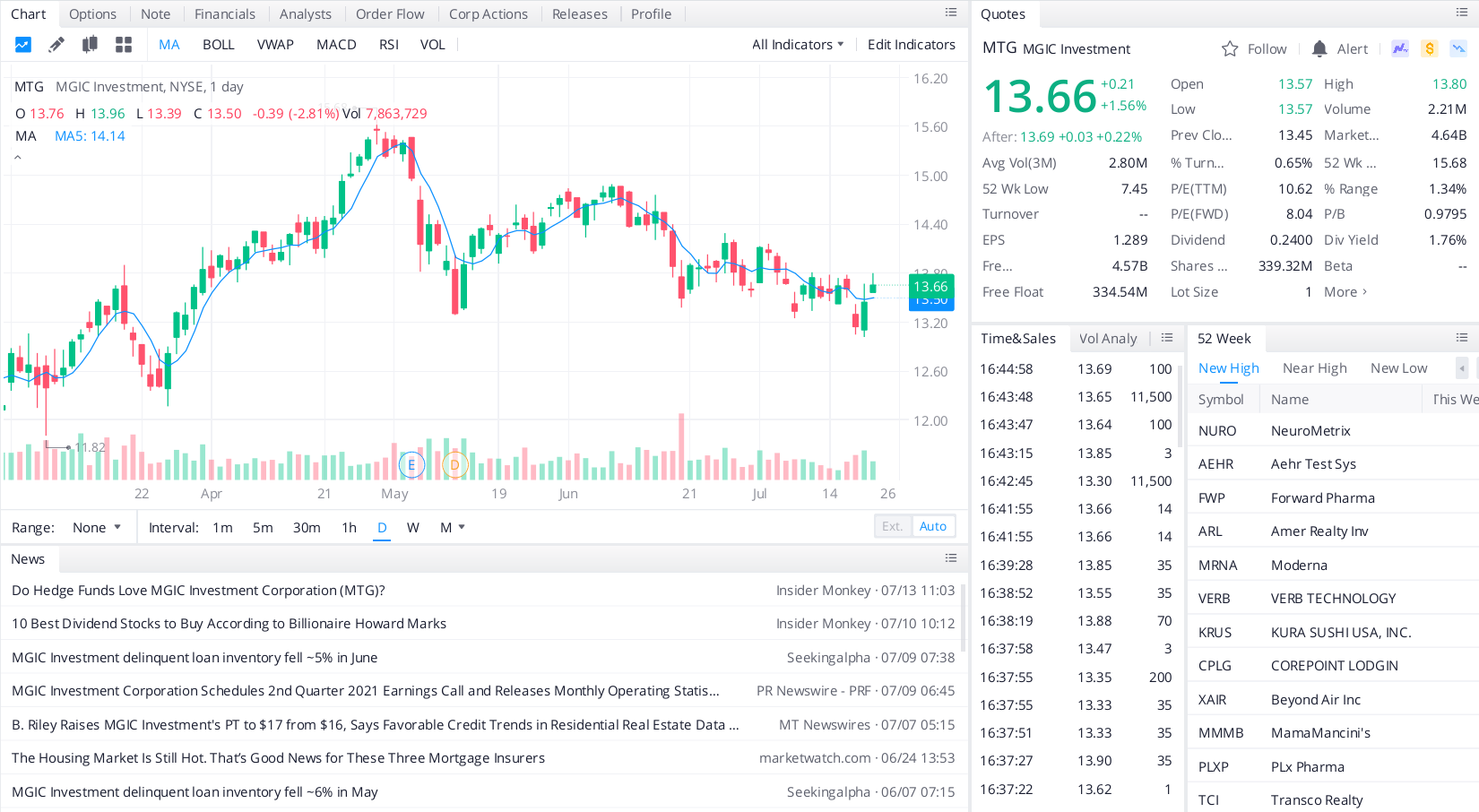Click the 16:43:48 trade row
The width and height of the screenshot is (1479, 812).
coord(1076,397)
